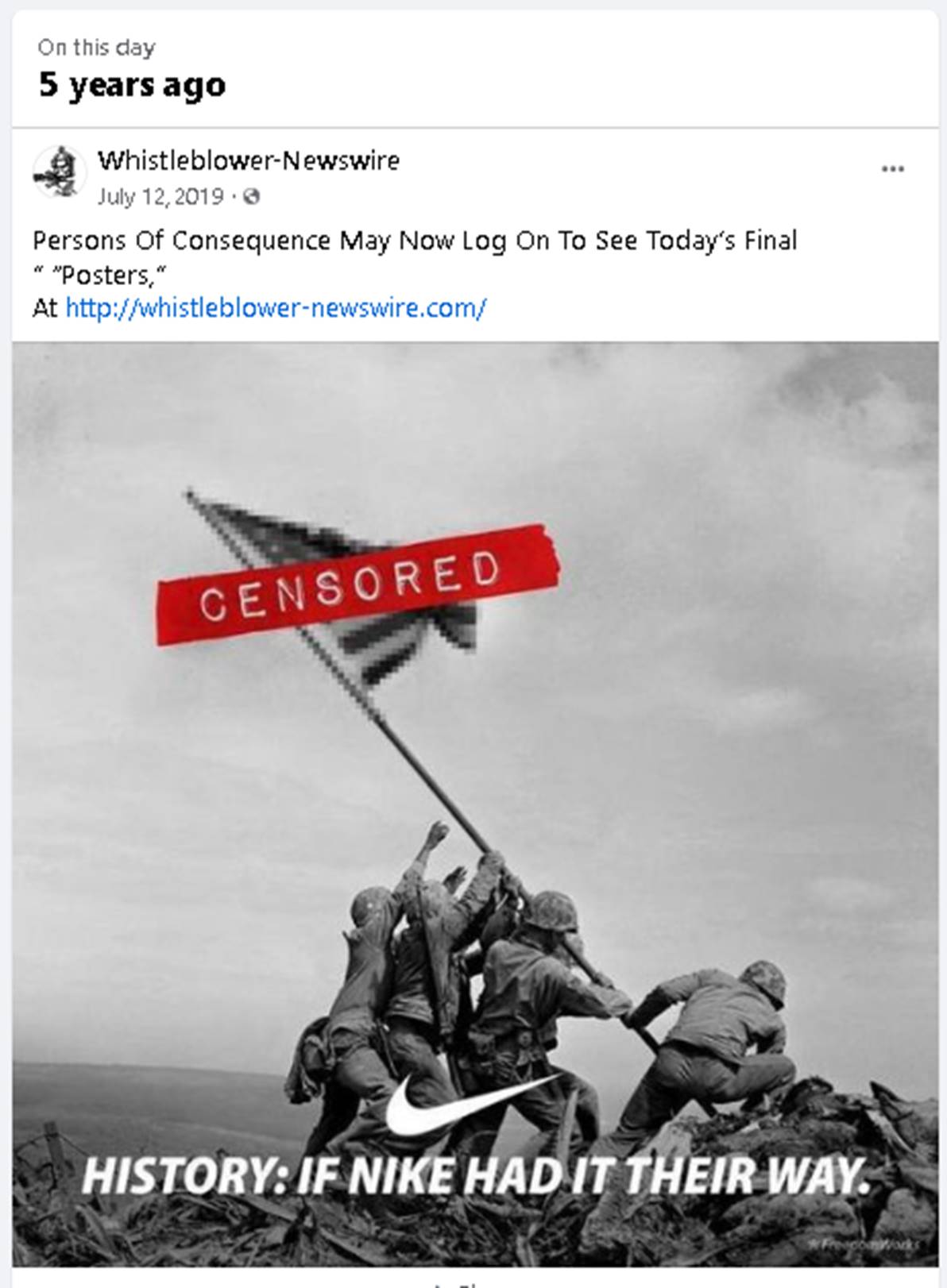Select the "5 years ago" heading
947x1288 pixels.
point(133,84)
